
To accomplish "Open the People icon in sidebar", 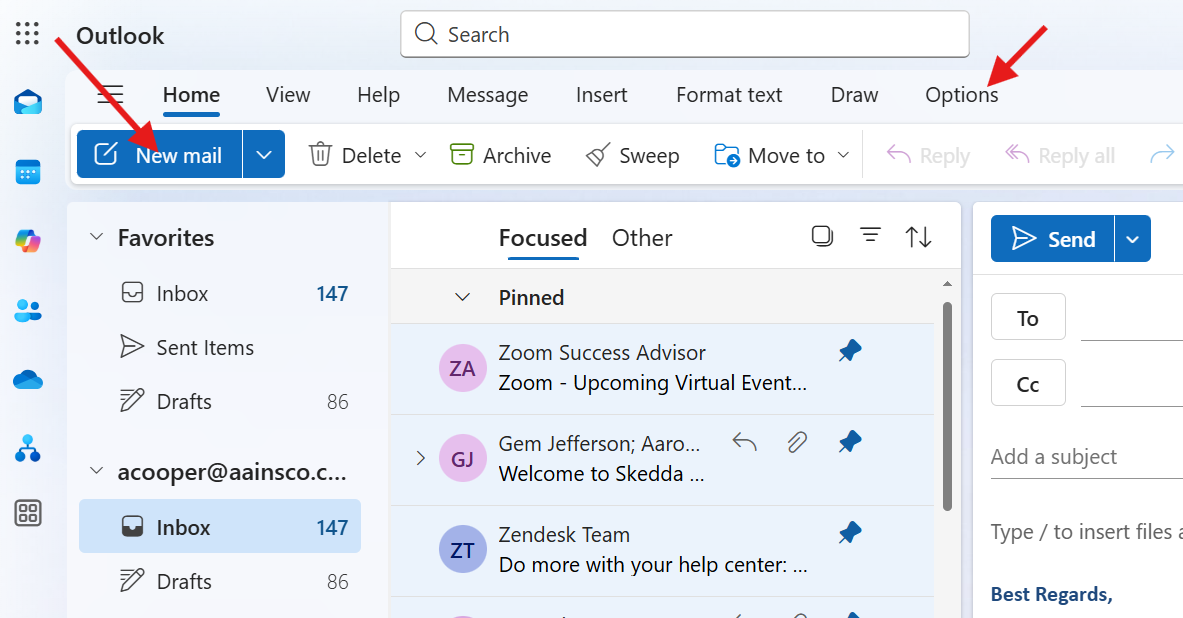I will (28, 310).
